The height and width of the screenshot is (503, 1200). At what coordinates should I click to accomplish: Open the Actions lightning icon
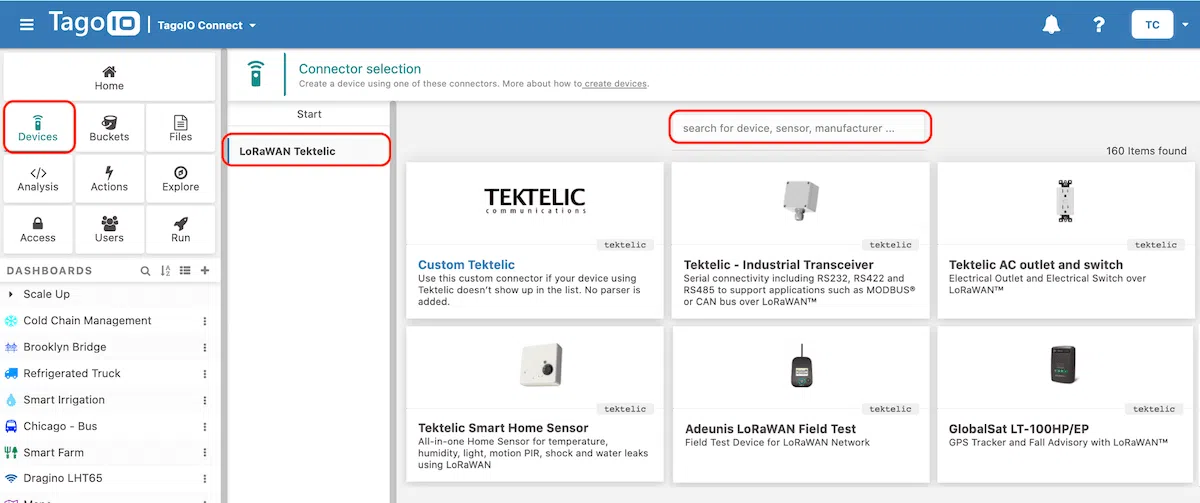(x=109, y=178)
